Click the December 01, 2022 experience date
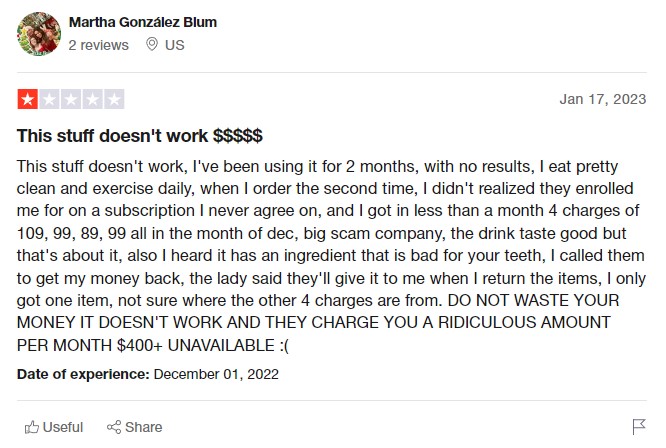Viewport: 666px width, 448px height. click(x=216, y=374)
